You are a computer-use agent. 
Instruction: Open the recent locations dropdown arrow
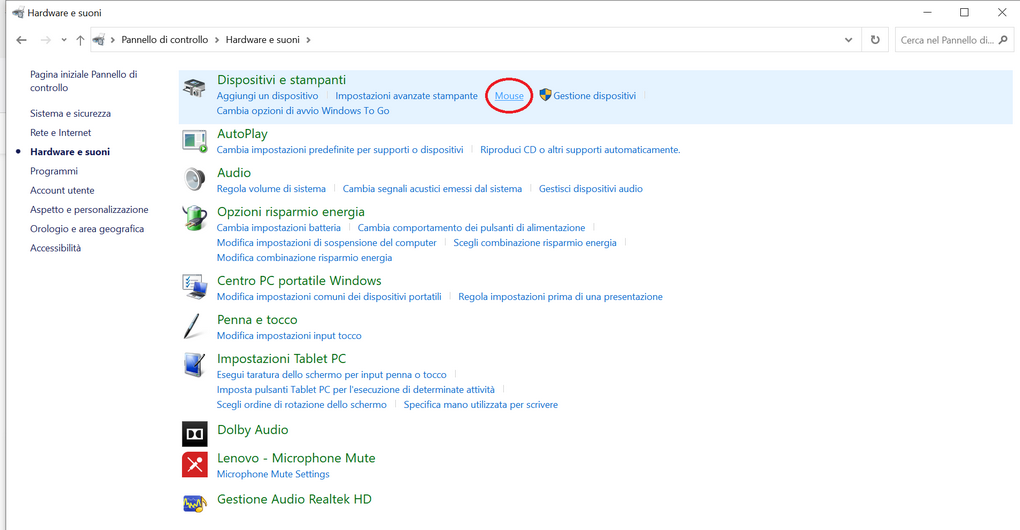[64, 40]
